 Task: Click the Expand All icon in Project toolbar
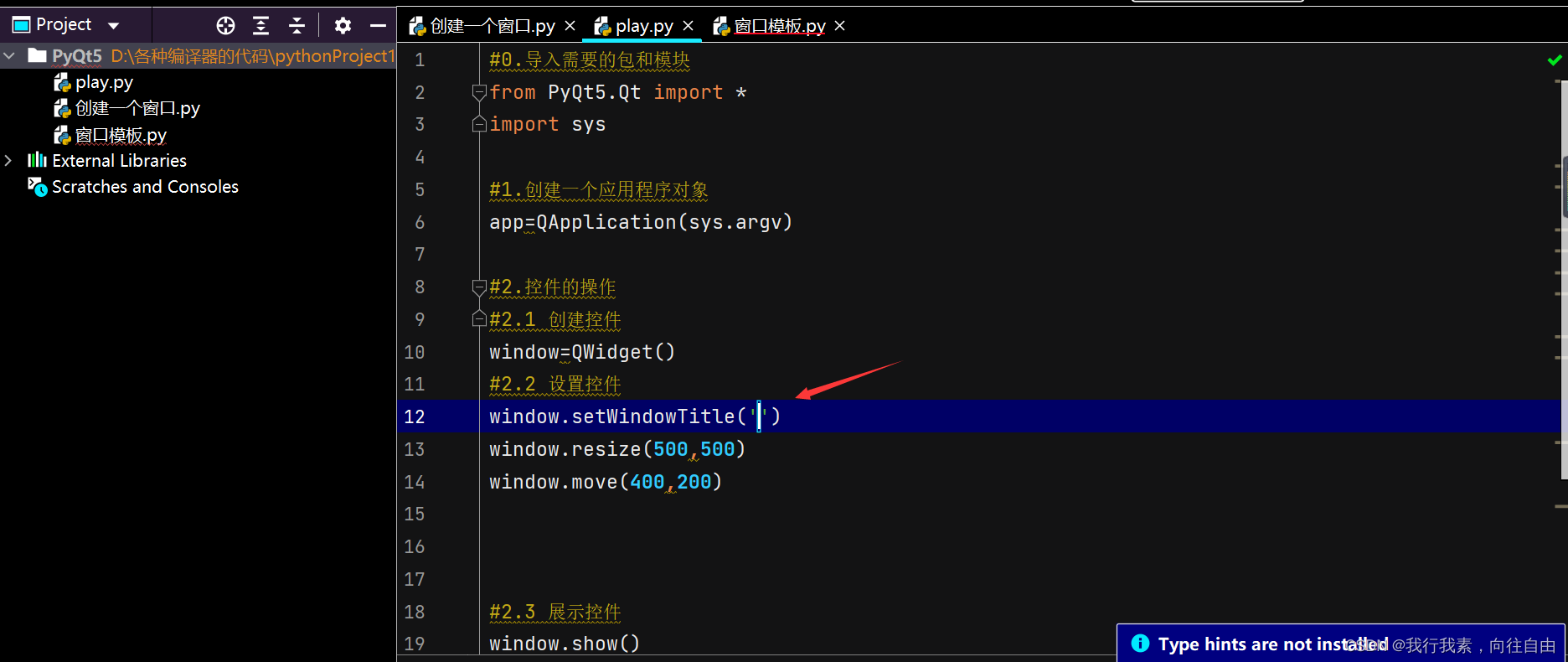tap(261, 26)
